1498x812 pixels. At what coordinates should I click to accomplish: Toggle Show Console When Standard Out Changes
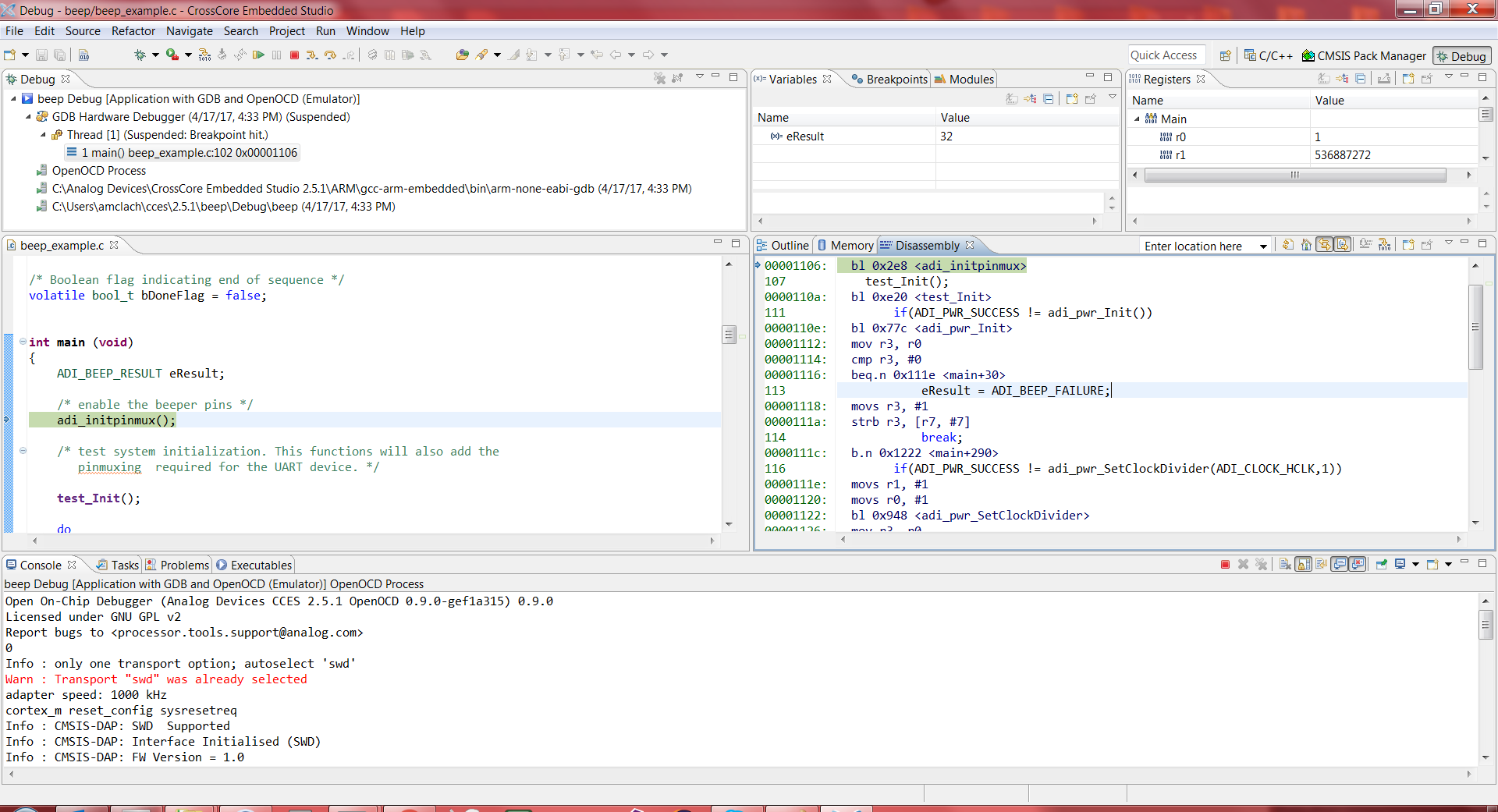(x=1340, y=564)
